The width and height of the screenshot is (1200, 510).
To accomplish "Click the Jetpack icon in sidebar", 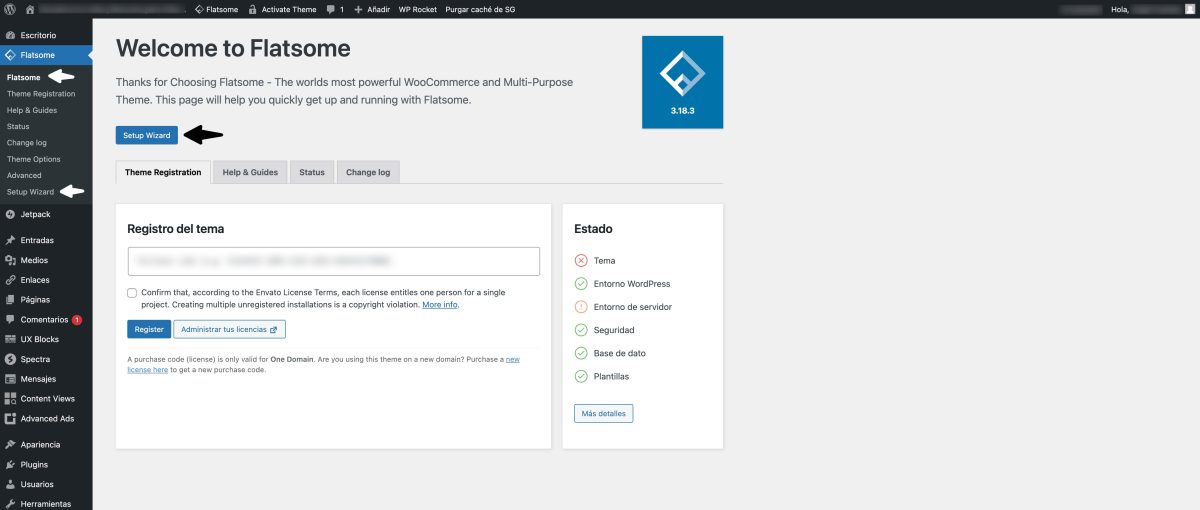I will click(10, 214).
